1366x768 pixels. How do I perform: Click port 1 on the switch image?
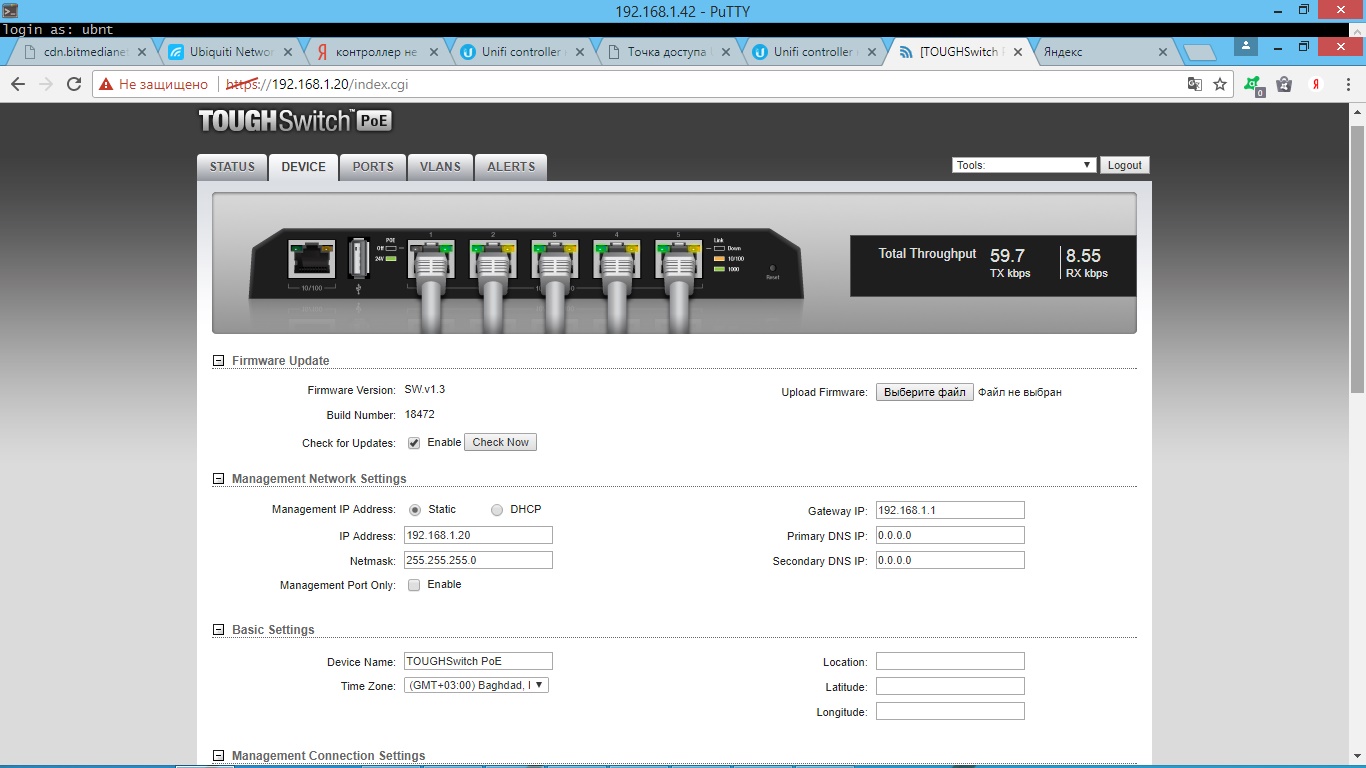431,258
